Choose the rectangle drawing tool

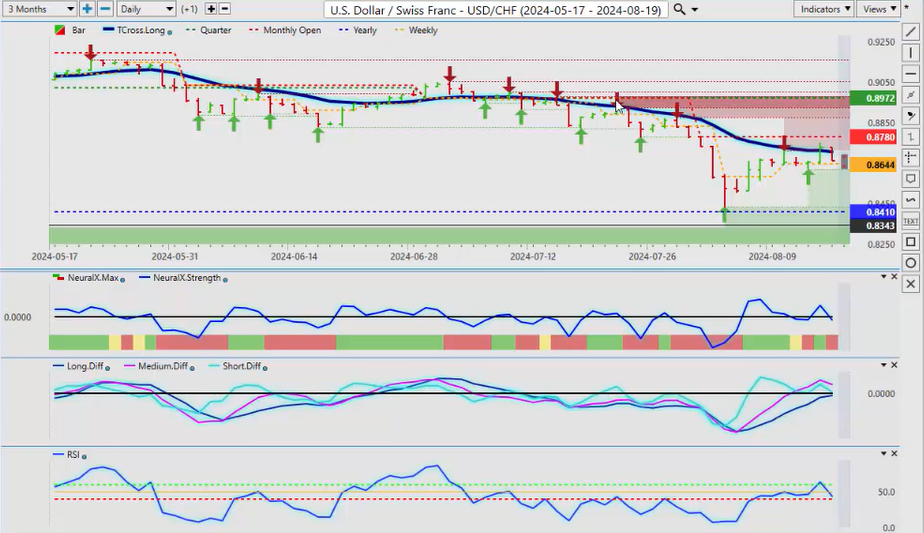[x=910, y=241]
